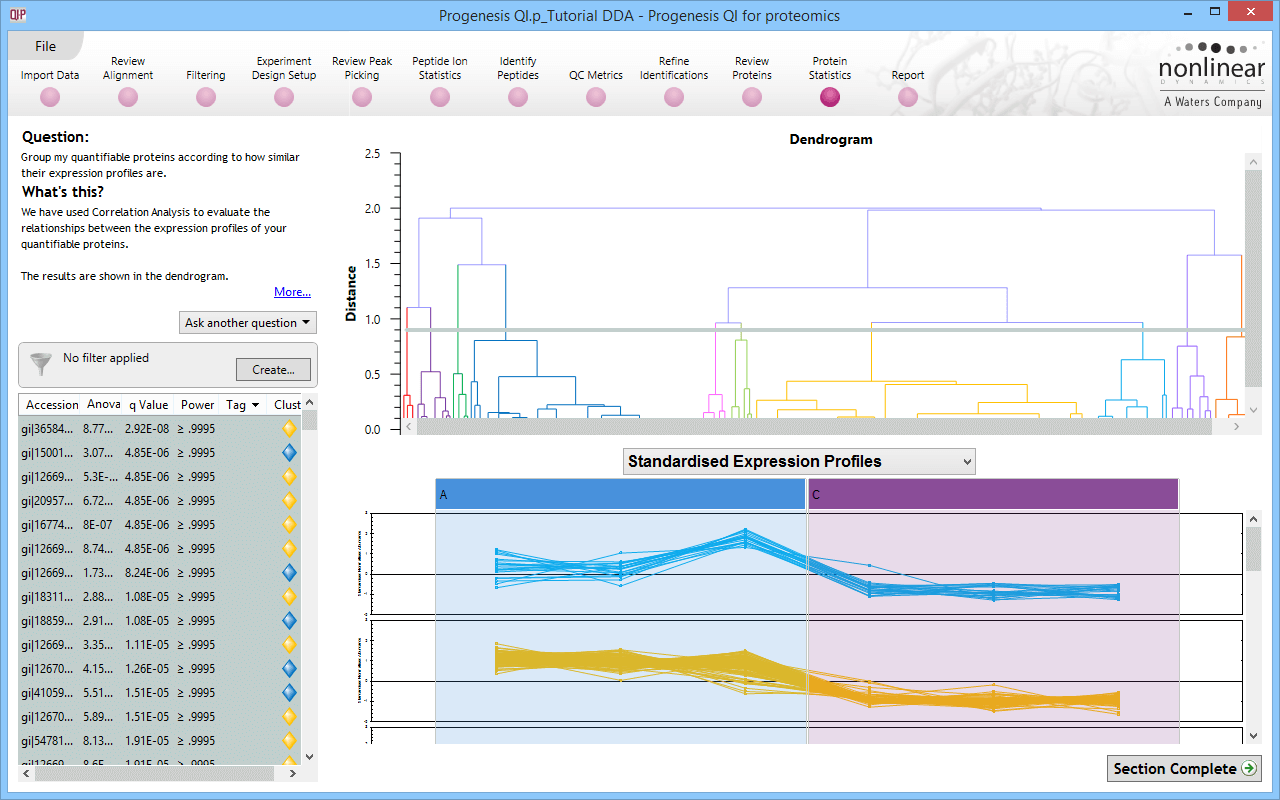Open Peptide Ion Statistics step
This screenshot has height=800, width=1280.
point(440,97)
